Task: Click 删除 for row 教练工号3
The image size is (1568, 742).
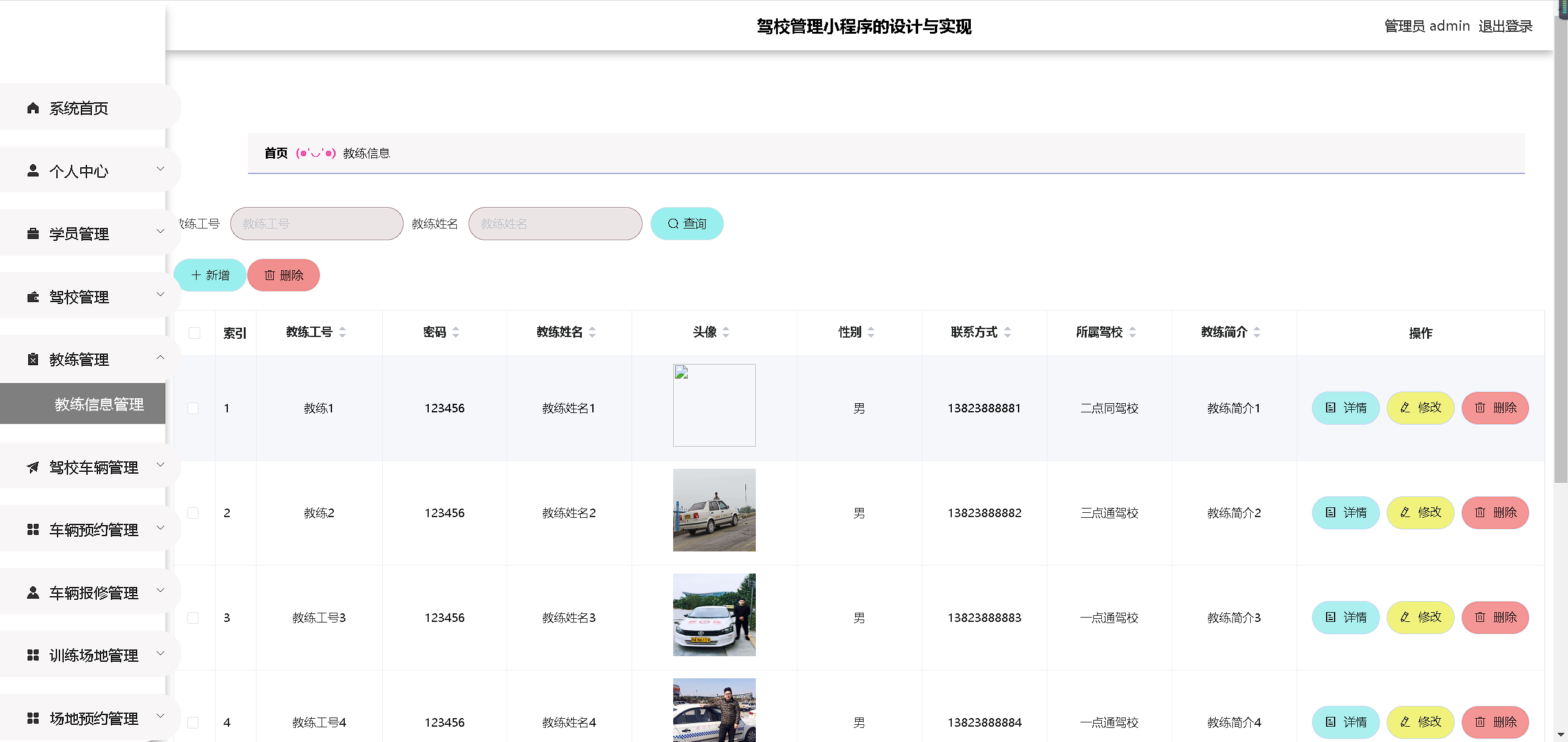Action: pyautogui.click(x=1495, y=618)
